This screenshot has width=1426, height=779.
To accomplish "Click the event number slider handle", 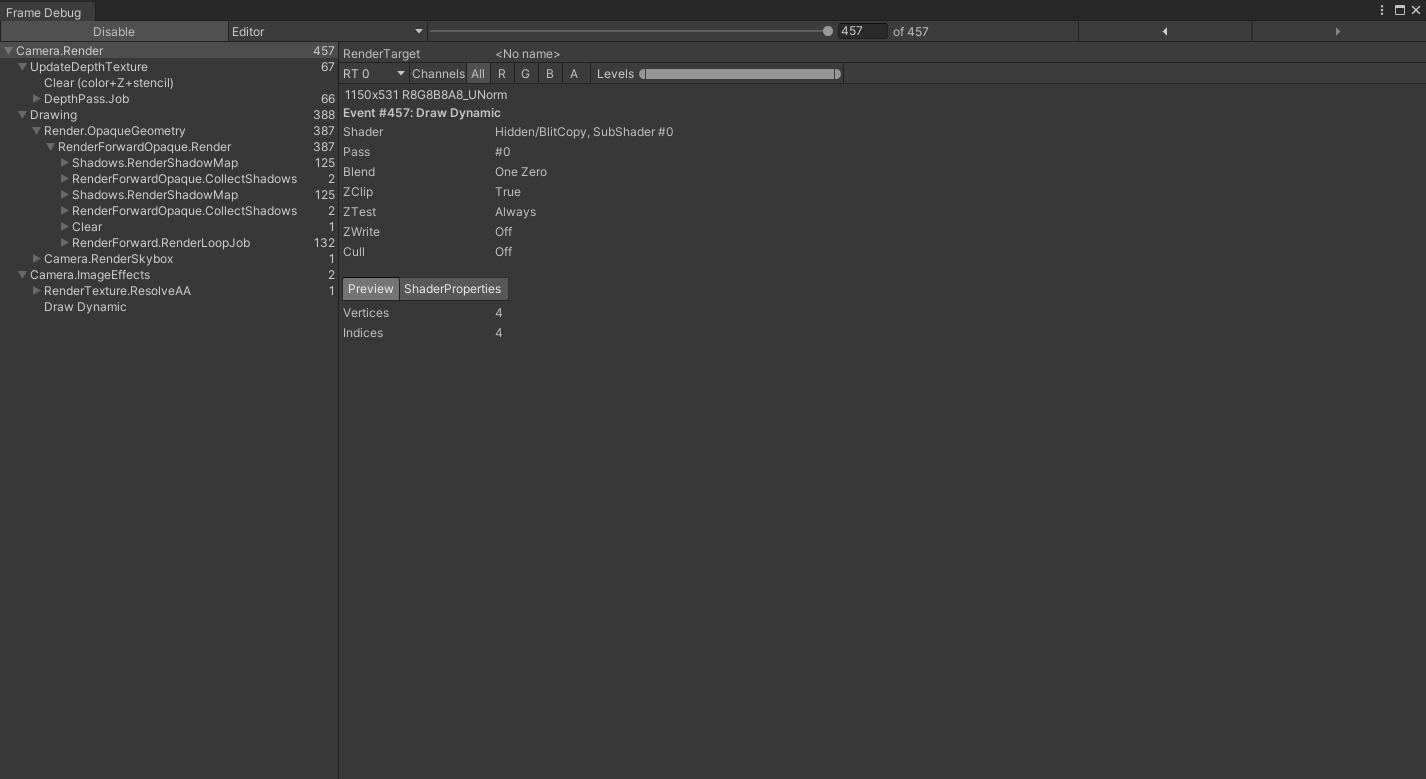I will tap(828, 31).
